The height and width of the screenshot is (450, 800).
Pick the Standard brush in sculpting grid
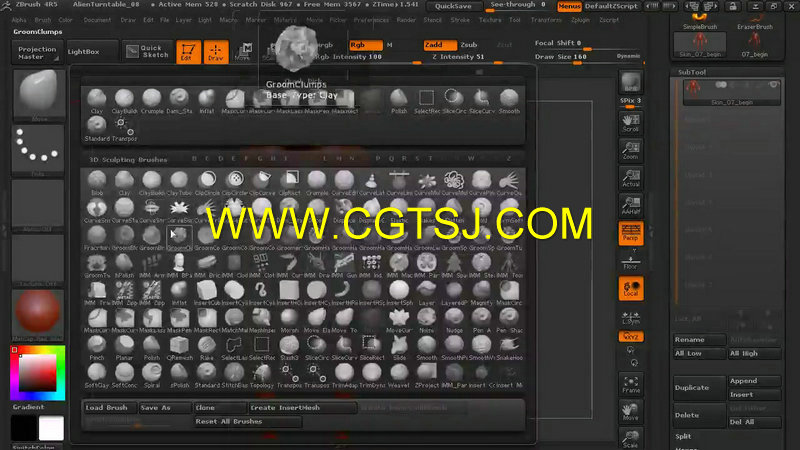(207, 375)
